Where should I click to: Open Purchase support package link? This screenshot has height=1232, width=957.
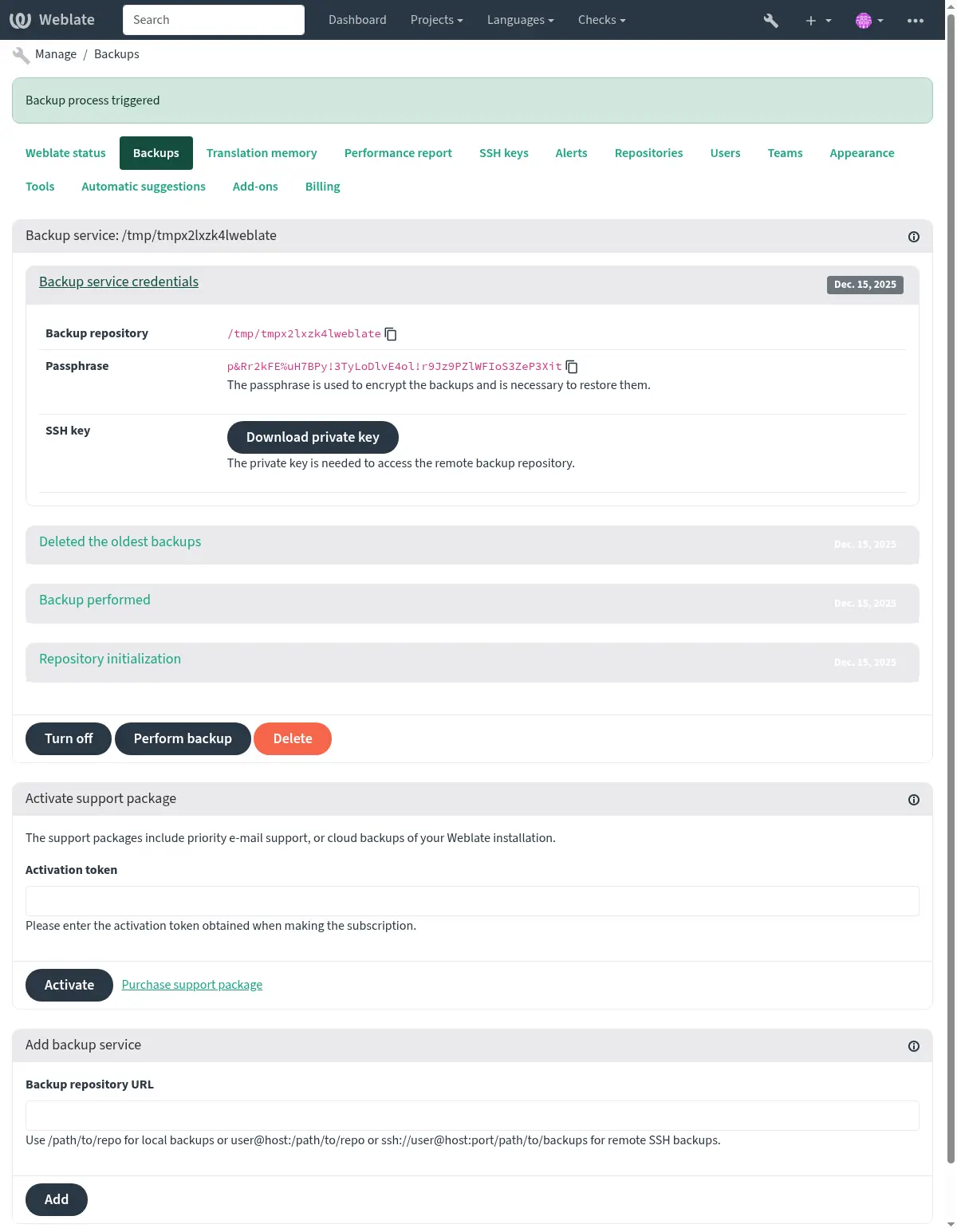(192, 985)
